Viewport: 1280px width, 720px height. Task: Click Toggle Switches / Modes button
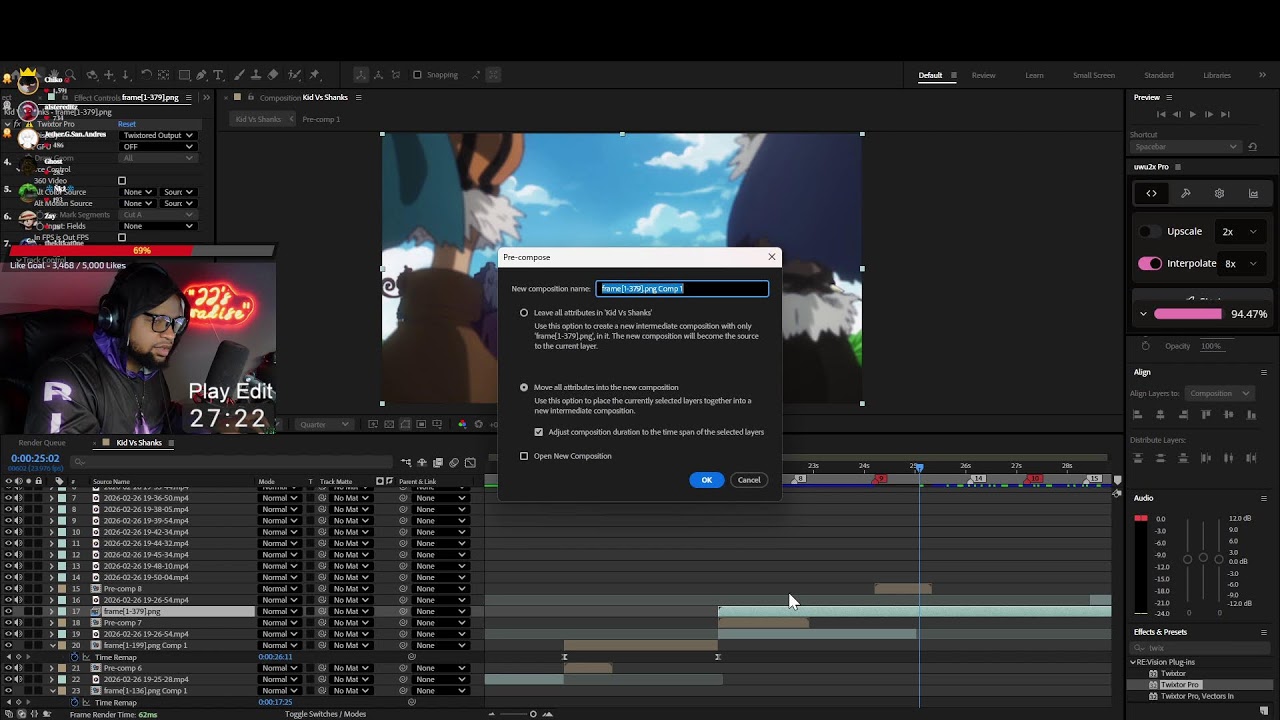click(325, 714)
